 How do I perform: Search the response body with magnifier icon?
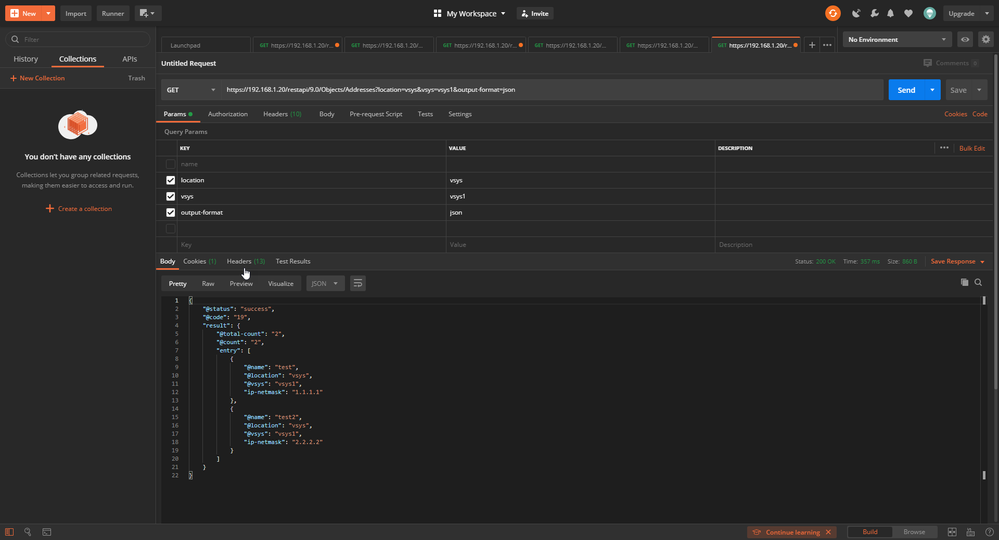coord(978,283)
